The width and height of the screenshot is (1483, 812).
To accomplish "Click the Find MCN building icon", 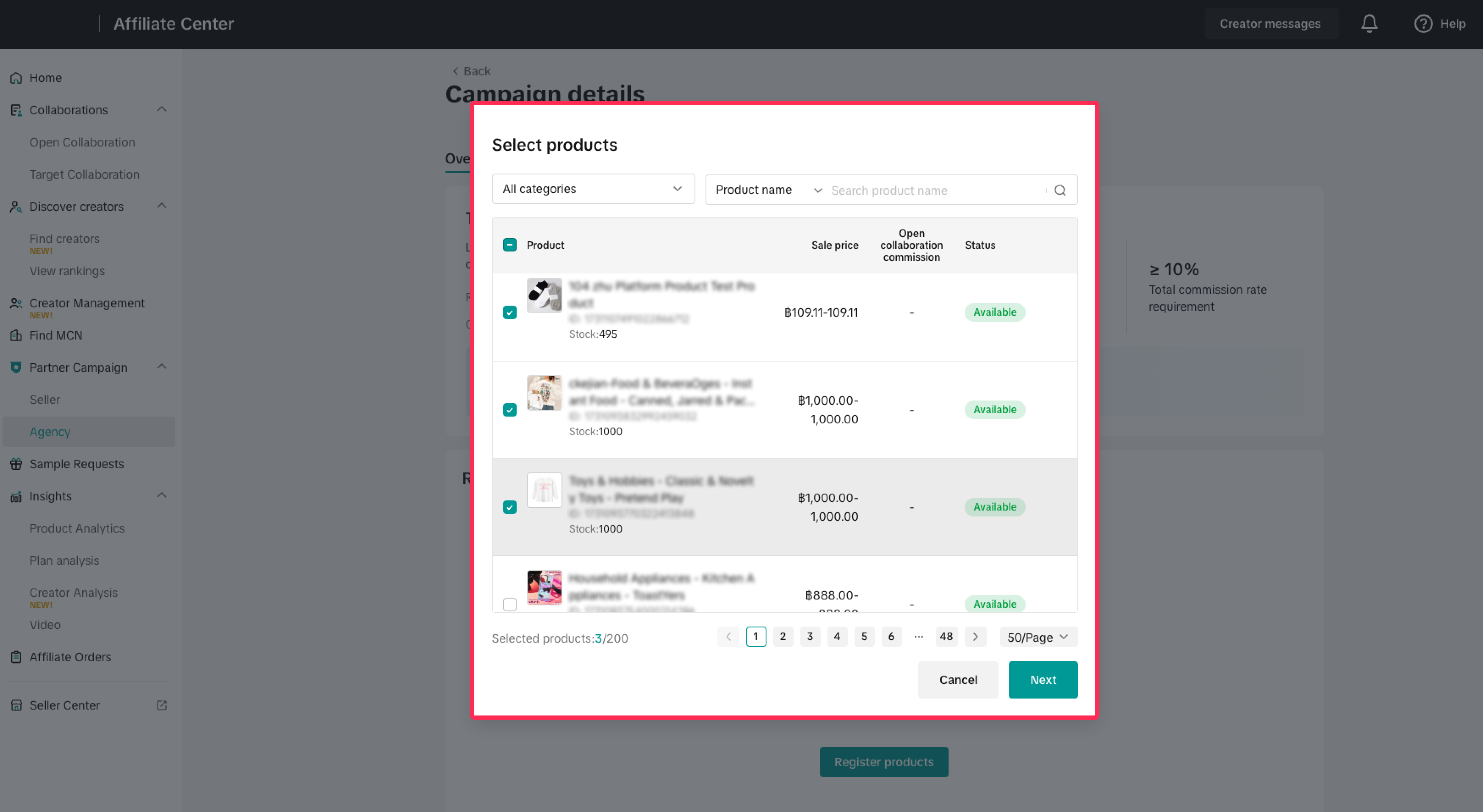I will (16, 335).
